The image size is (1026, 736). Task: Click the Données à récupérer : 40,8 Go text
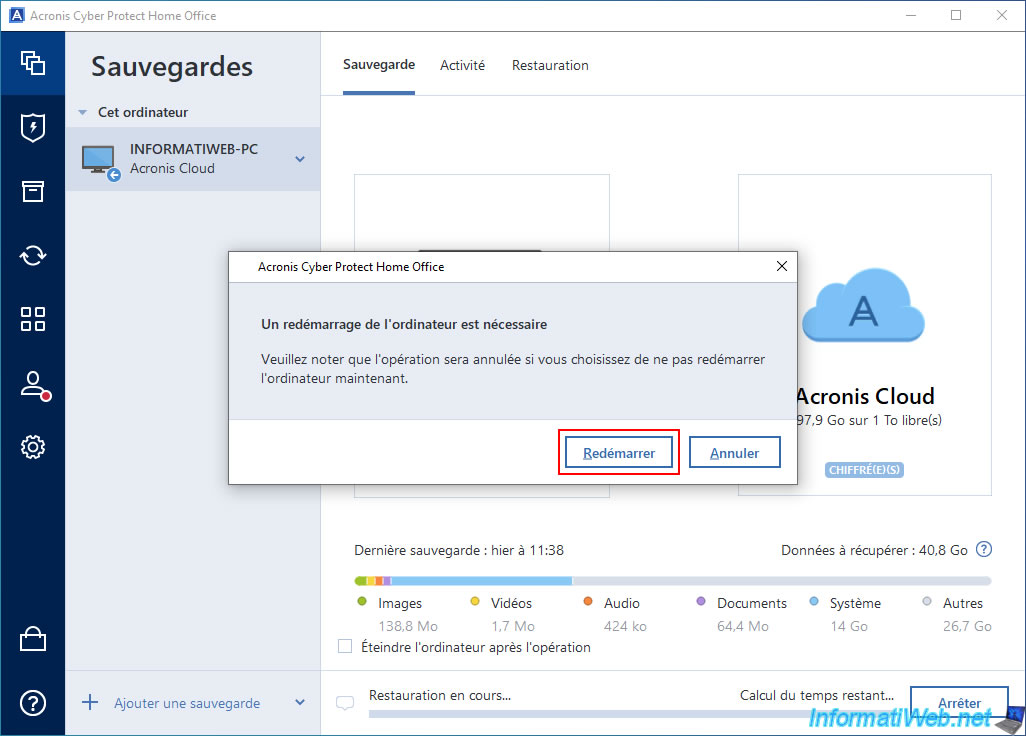pos(874,550)
